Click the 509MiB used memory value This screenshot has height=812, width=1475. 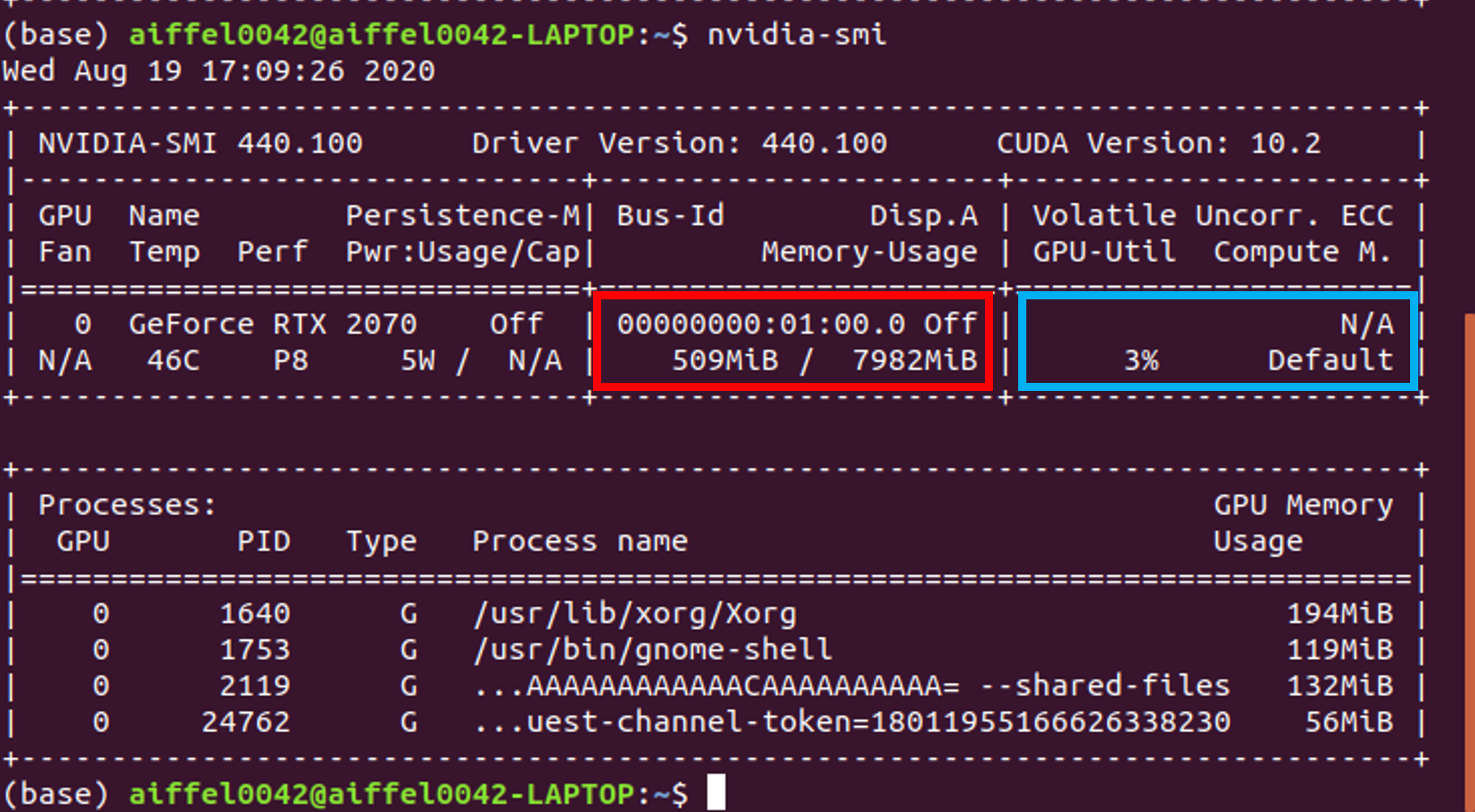click(x=725, y=360)
